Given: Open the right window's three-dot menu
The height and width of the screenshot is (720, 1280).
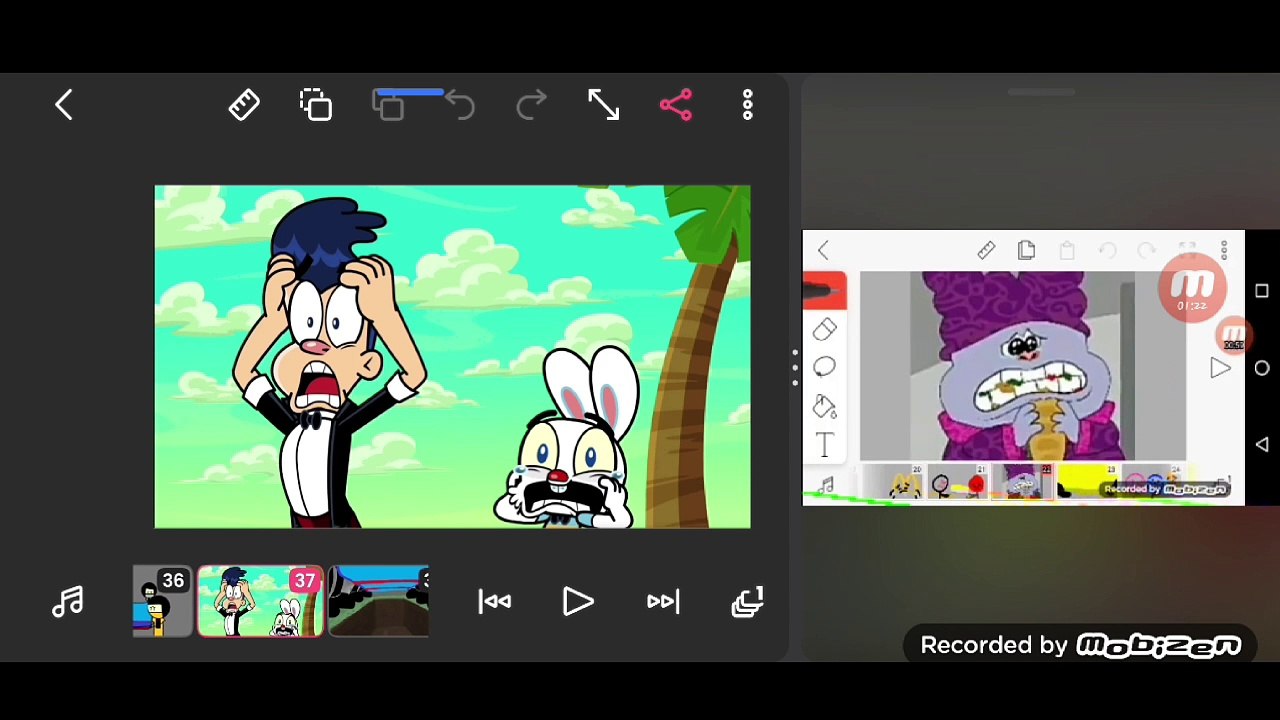Looking at the screenshot, I should pos(1223,250).
